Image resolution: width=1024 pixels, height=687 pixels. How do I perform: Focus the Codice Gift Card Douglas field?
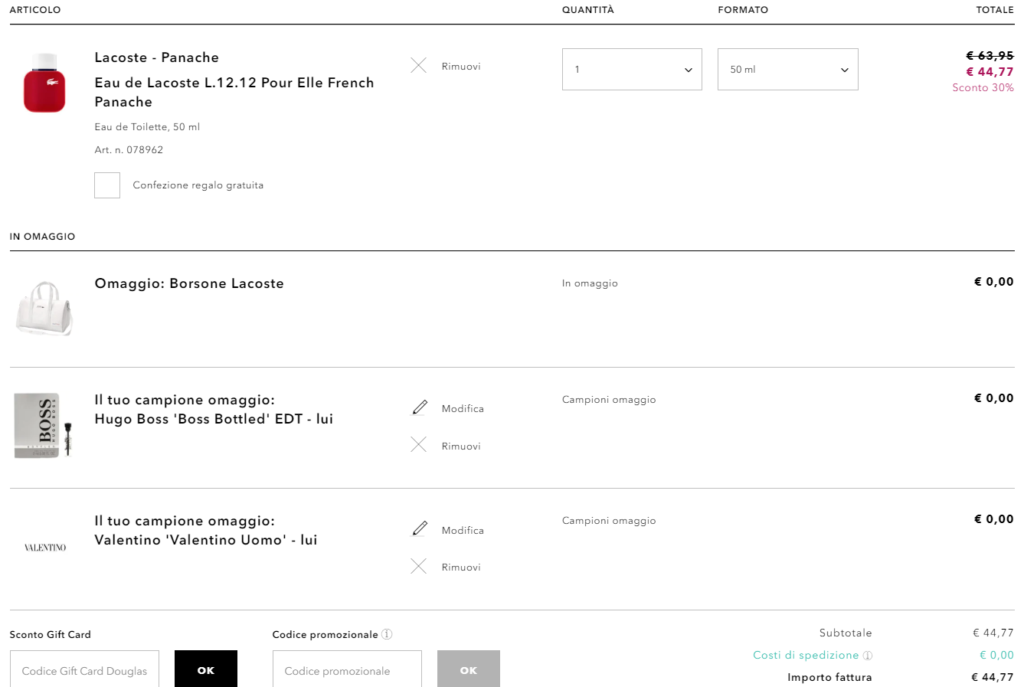84,670
